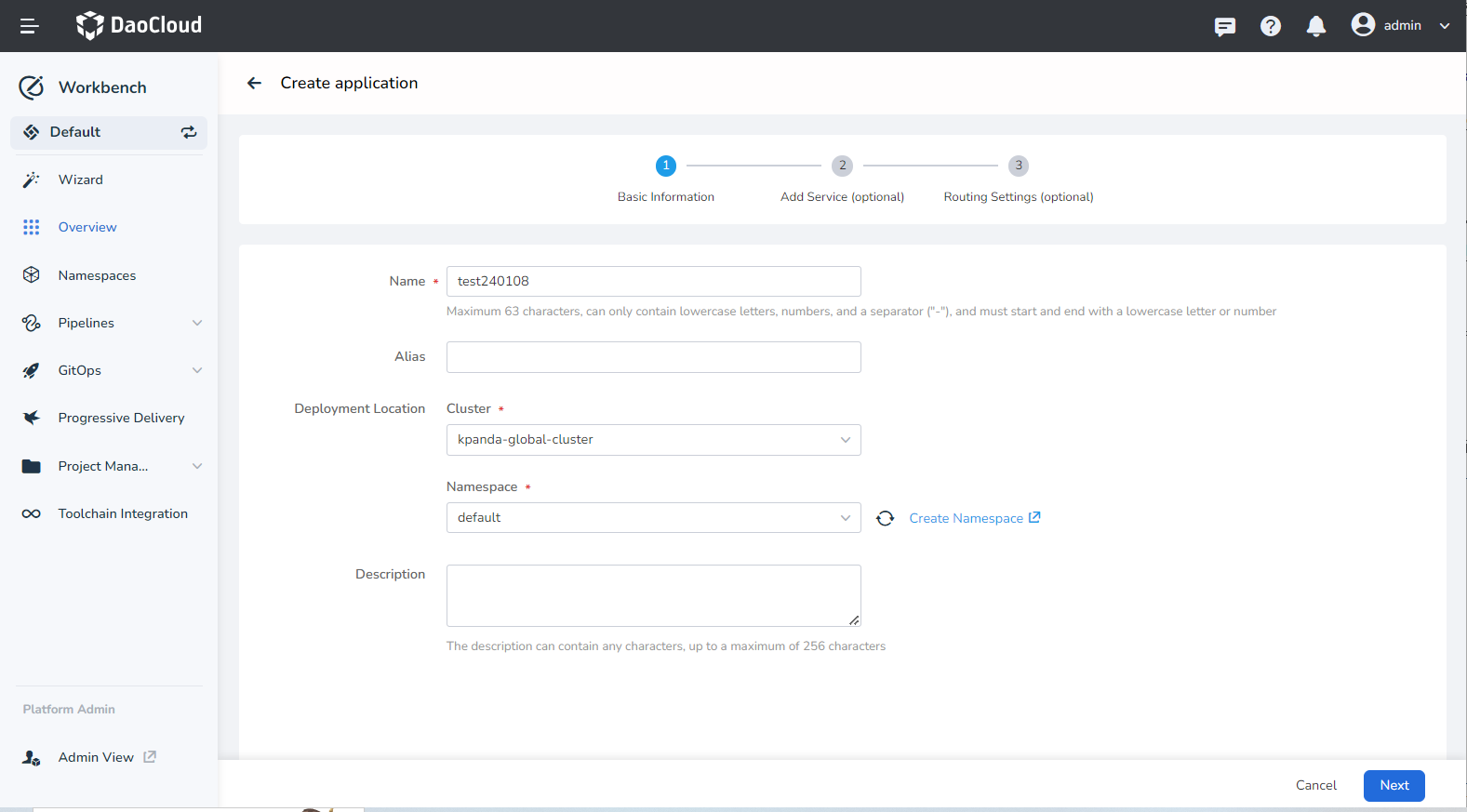This screenshot has width=1467, height=812.
Task: Go to Namespaces in sidebar
Action: (97, 275)
